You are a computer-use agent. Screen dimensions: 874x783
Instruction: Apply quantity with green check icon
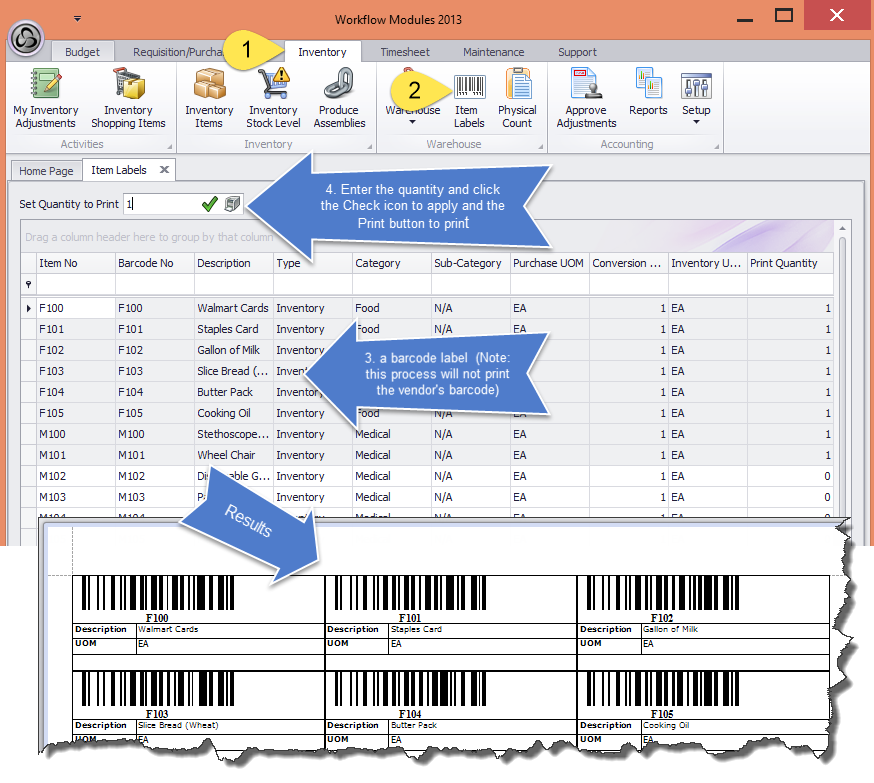click(209, 204)
